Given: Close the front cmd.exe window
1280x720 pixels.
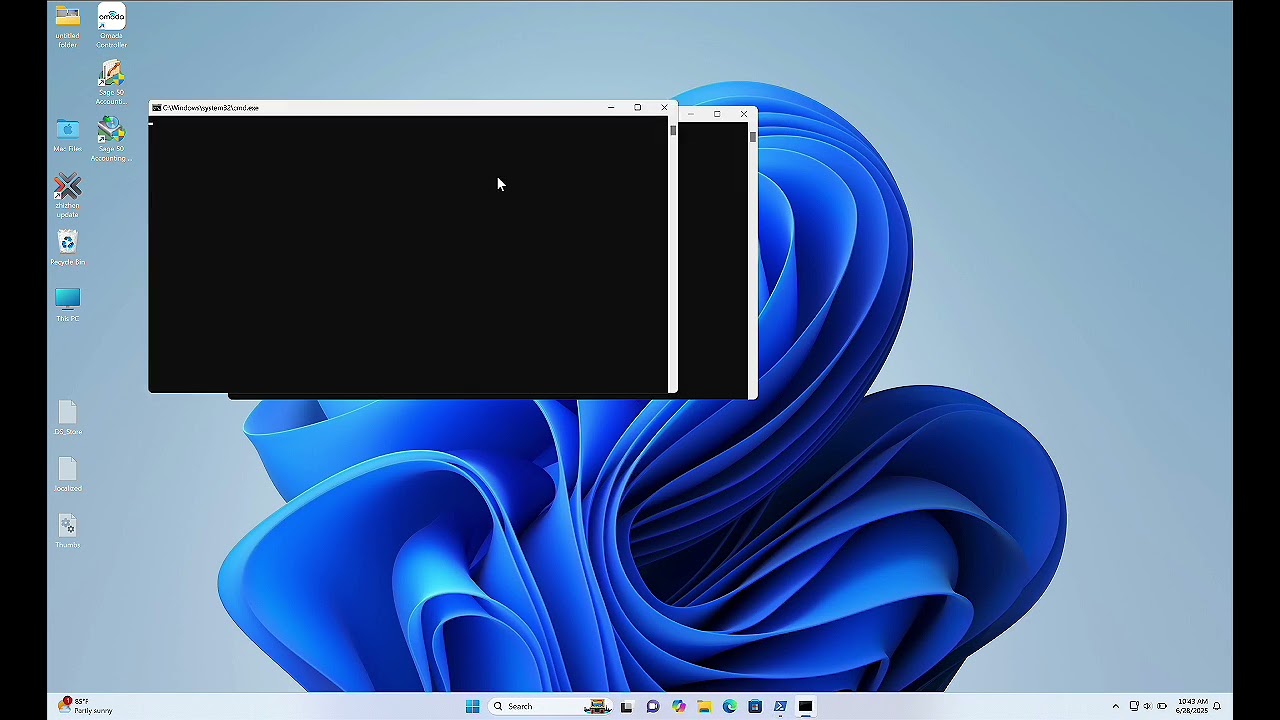Looking at the screenshot, I should (664, 107).
